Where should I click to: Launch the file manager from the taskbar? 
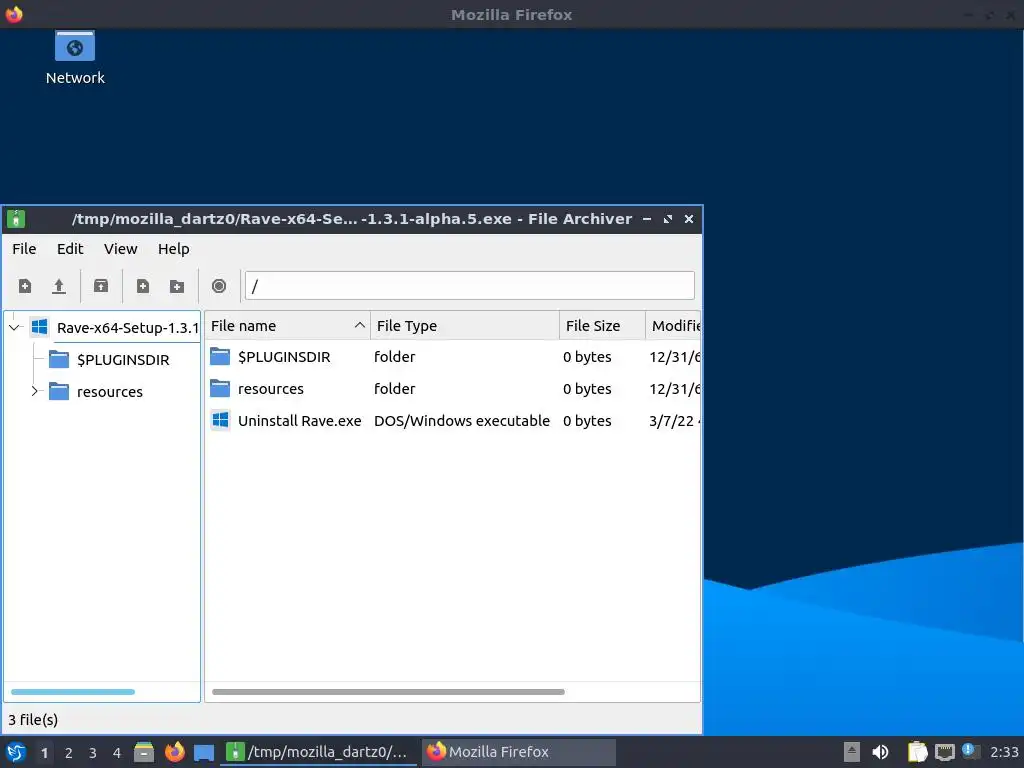(144, 752)
